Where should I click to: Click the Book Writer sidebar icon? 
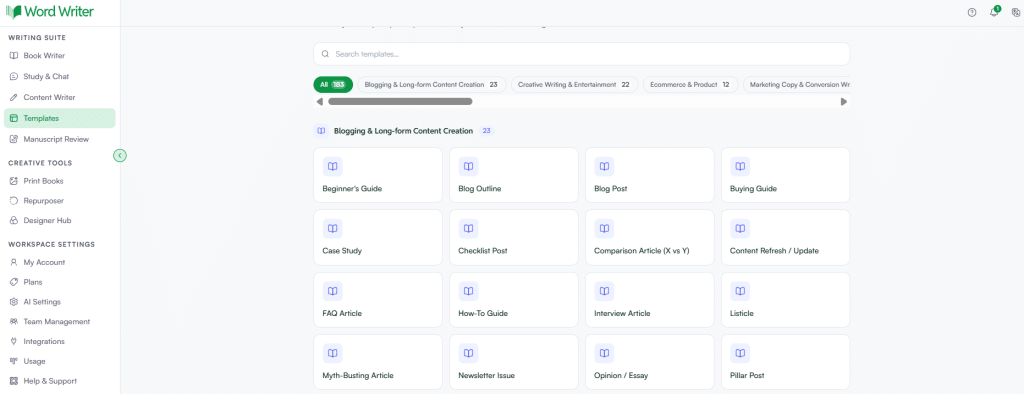(14, 56)
